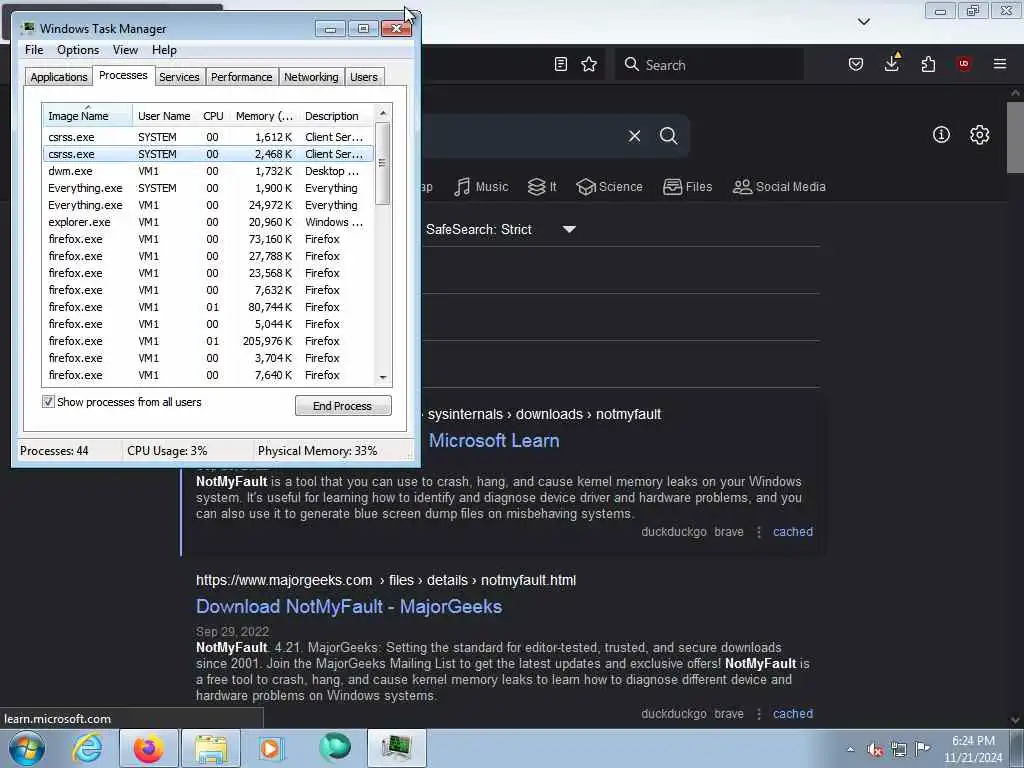This screenshot has height=768, width=1024.
Task: Submit search with magnifier icon on page
Action: (x=668, y=136)
